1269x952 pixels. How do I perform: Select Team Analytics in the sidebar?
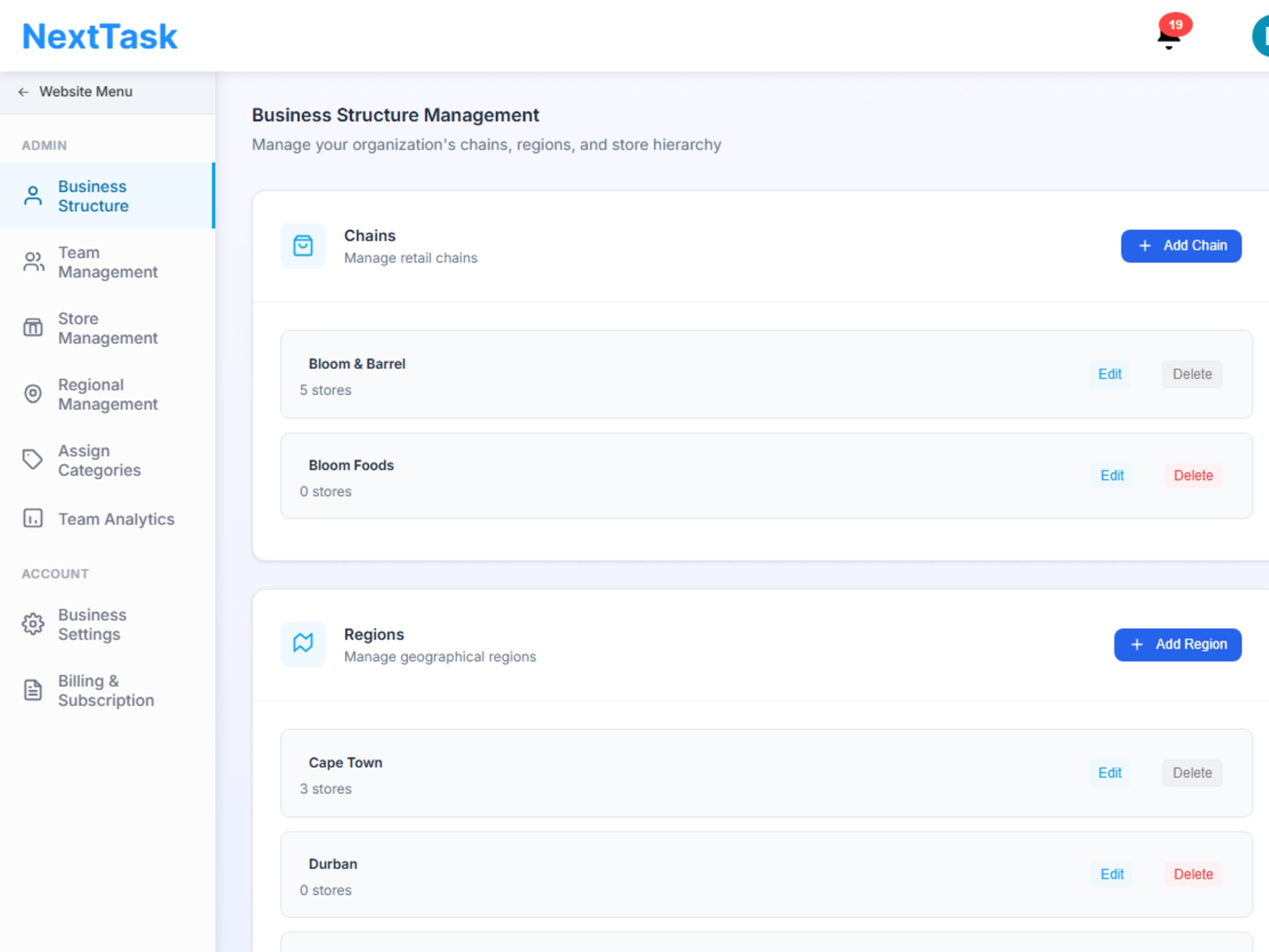pos(107,519)
